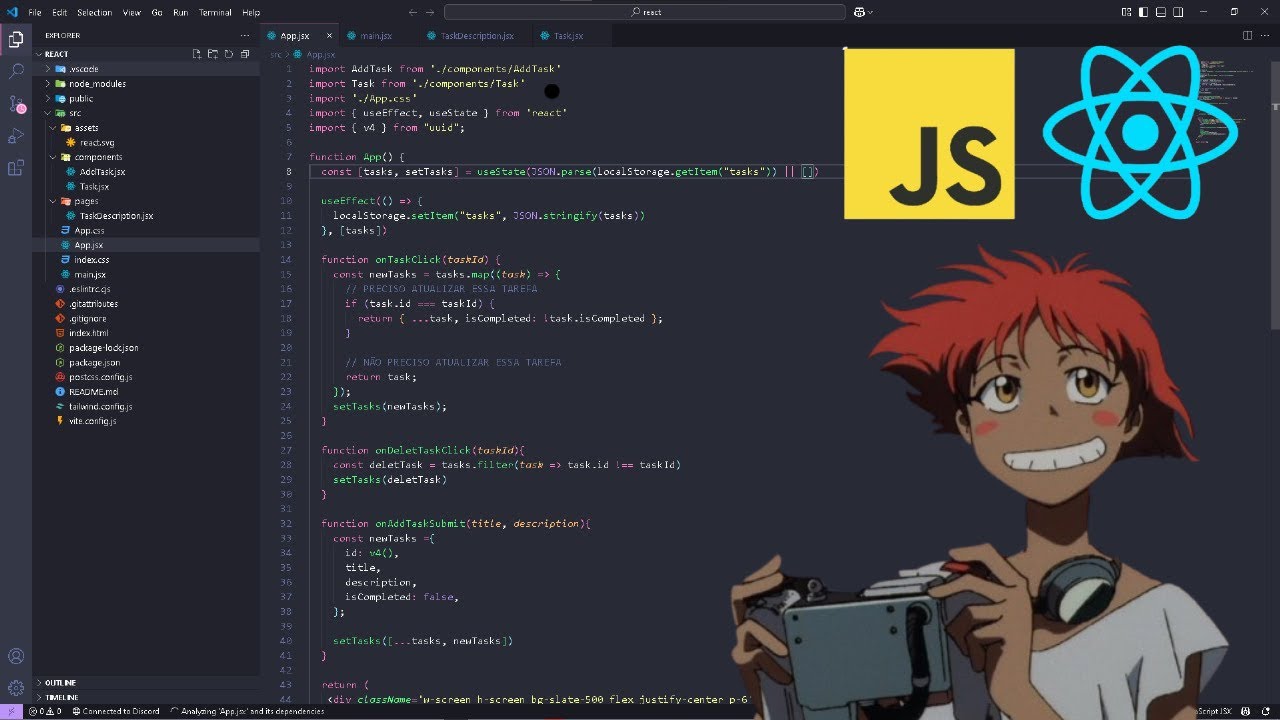
Task: Open the Copilot dropdown chevron
Action: point(870,12)
